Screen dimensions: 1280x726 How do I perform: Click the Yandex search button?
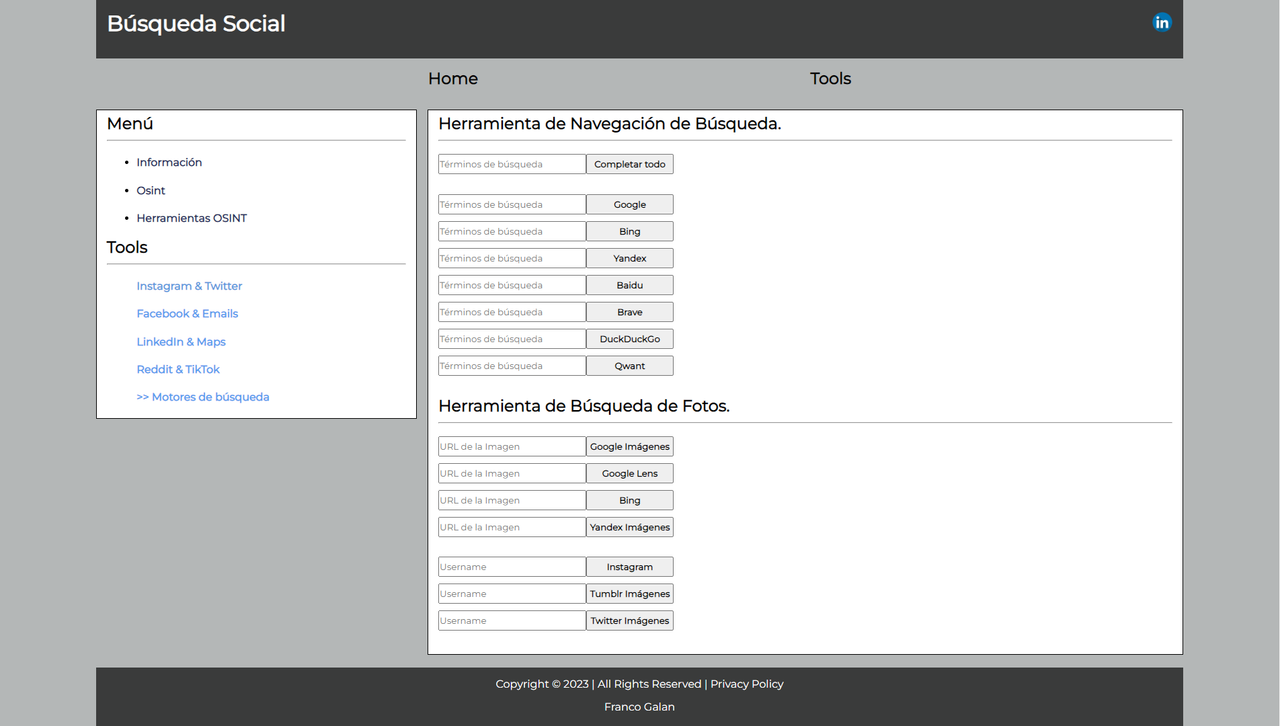(630, 258)
